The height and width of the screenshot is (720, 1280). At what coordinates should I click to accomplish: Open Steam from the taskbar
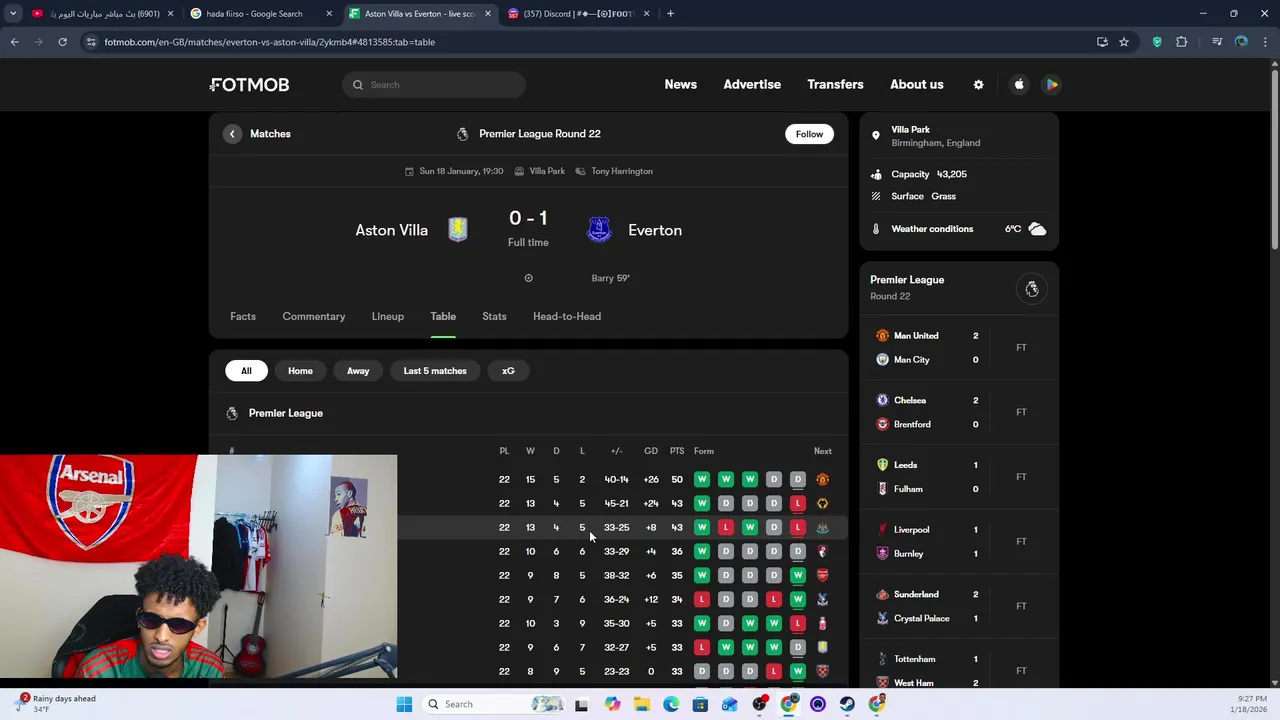847,704
